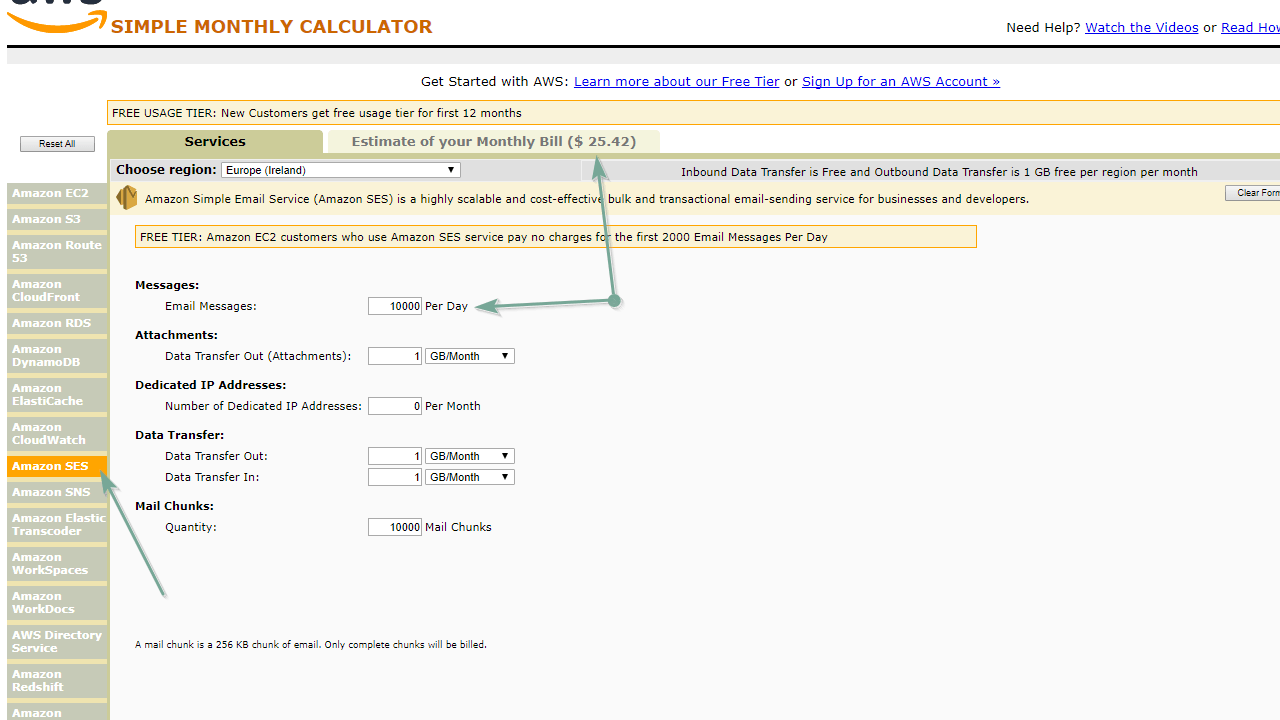Open Amazon EC2 in the sidebar

click(57, 193)
